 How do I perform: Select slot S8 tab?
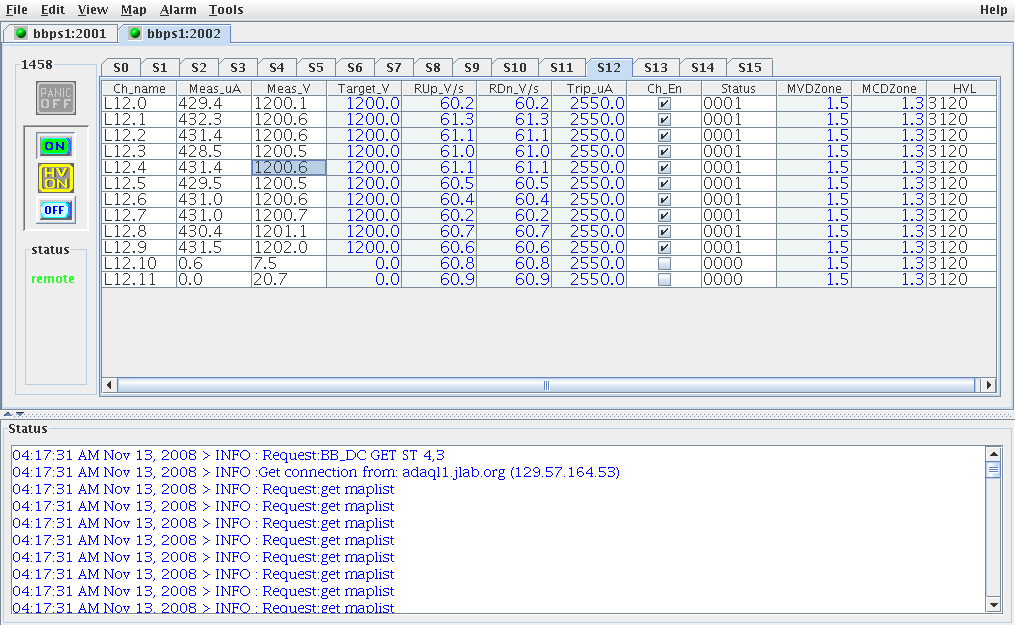pyautogui.click(x=433, y=67)
